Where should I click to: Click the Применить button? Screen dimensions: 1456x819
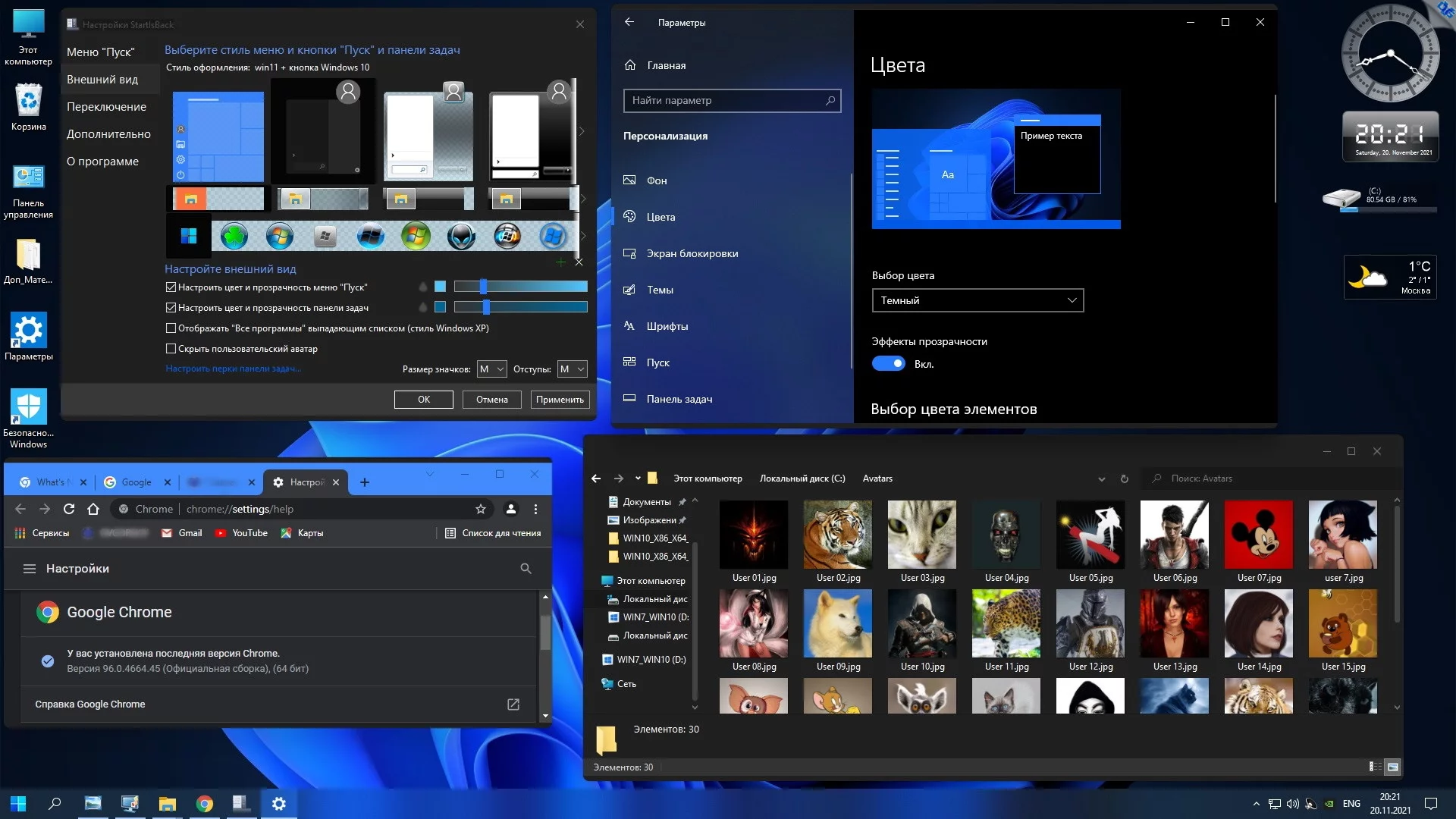click(x=560, y=400)
